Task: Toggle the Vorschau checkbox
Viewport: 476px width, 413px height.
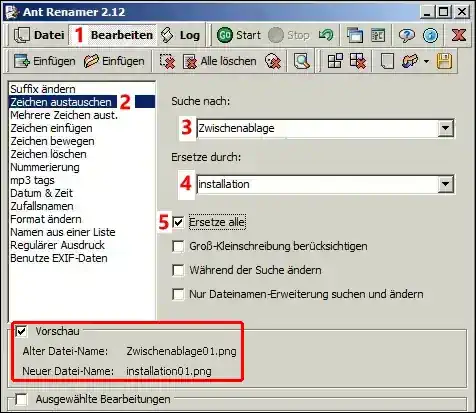Action: [22, 331]
